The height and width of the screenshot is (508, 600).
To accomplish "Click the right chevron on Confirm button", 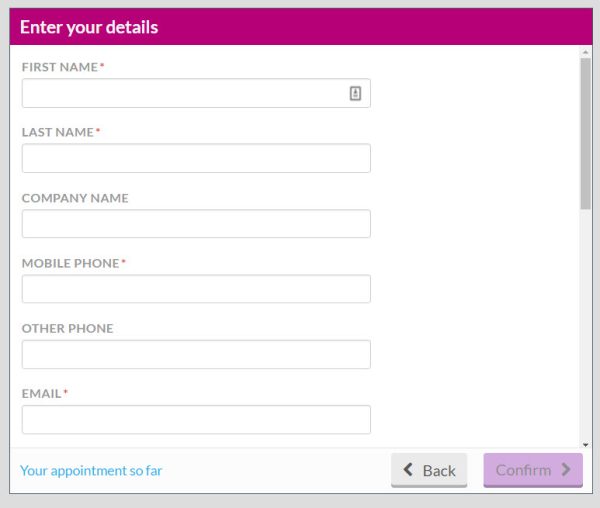I will [x=566, y=470].
